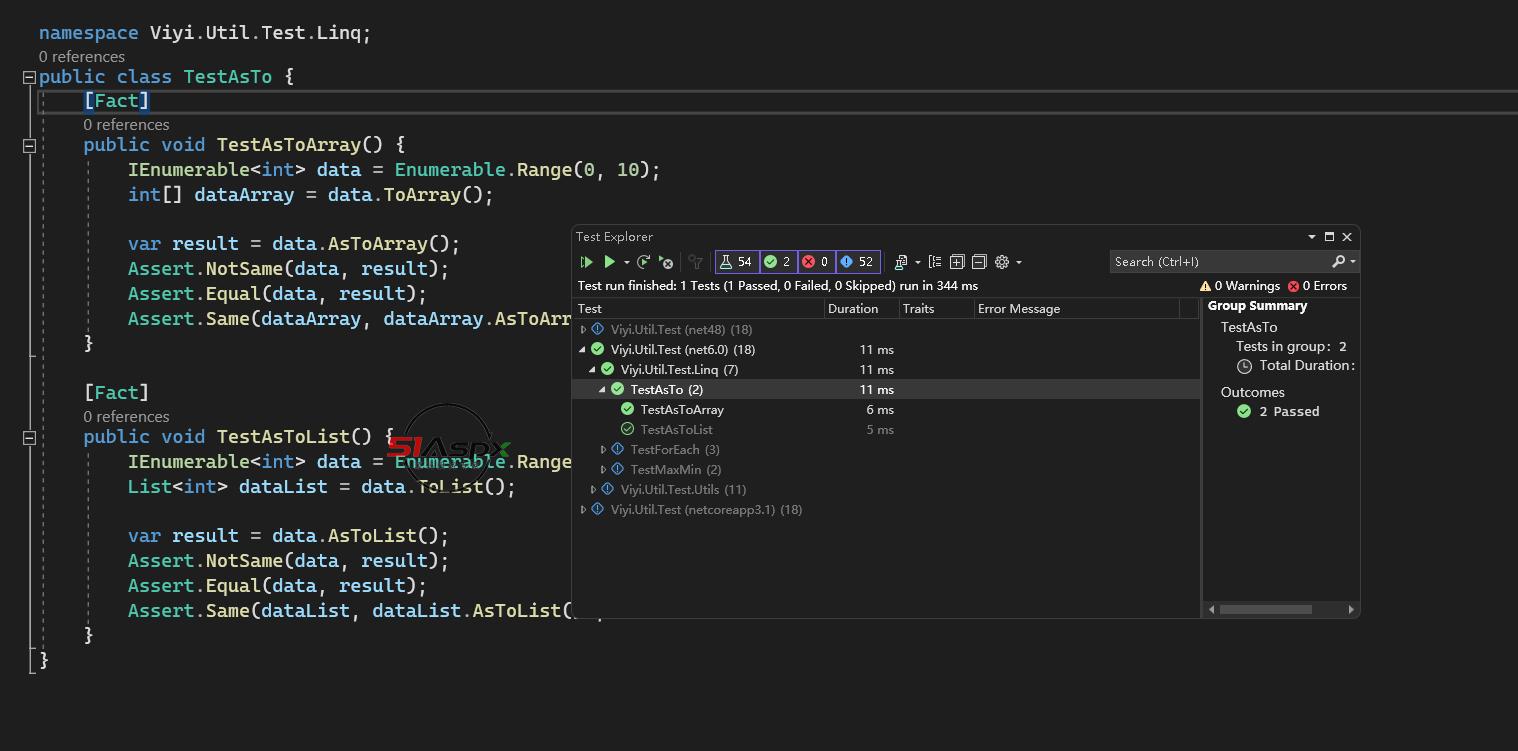Image resolution: width=1518 pixels, height=751 pixels.
Task: Repeat the last test run
Action: click(x=644, y=262)
